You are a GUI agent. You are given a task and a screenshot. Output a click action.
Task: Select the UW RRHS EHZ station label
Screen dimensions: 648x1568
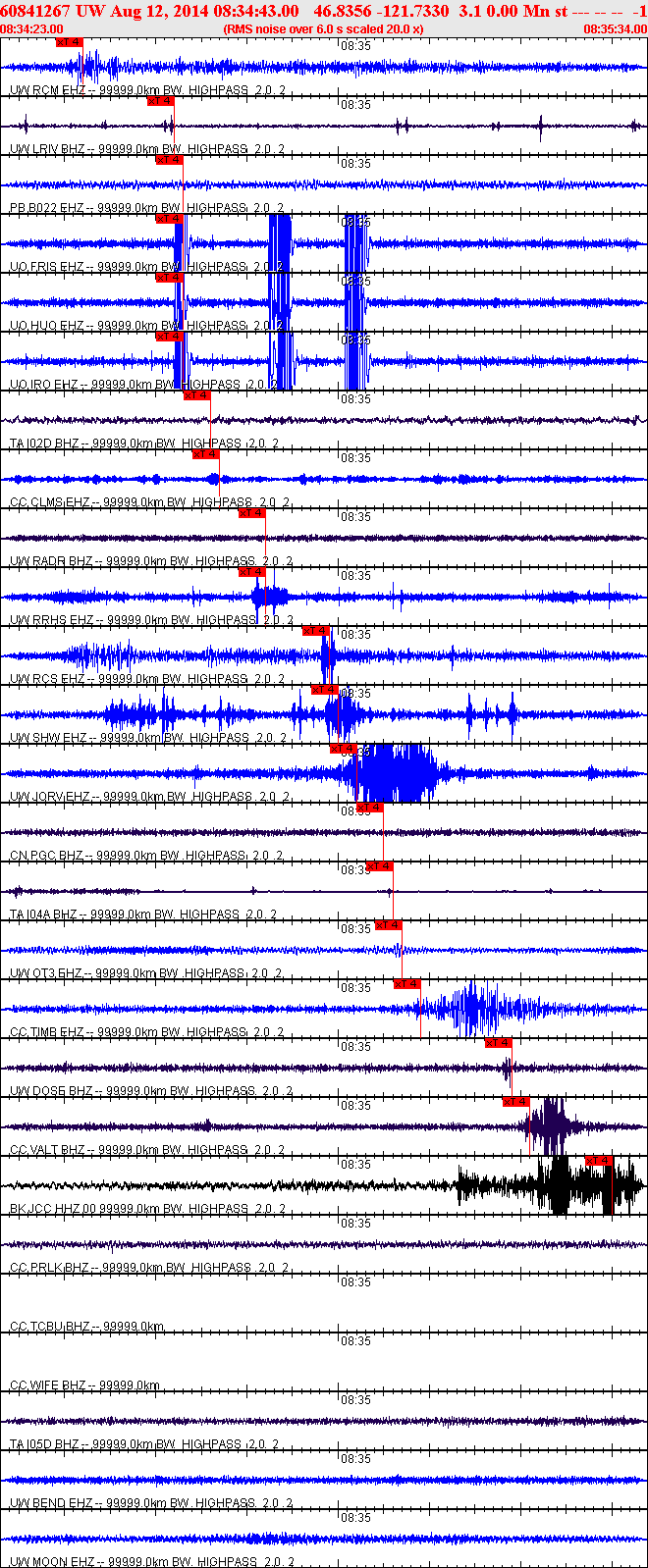click(151, 620)
